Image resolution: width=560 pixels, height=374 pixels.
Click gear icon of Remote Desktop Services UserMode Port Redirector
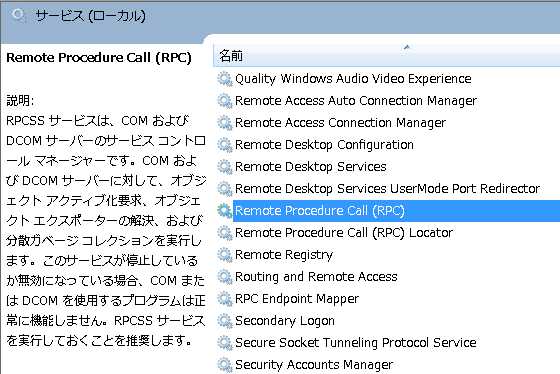tap(225, 189)
